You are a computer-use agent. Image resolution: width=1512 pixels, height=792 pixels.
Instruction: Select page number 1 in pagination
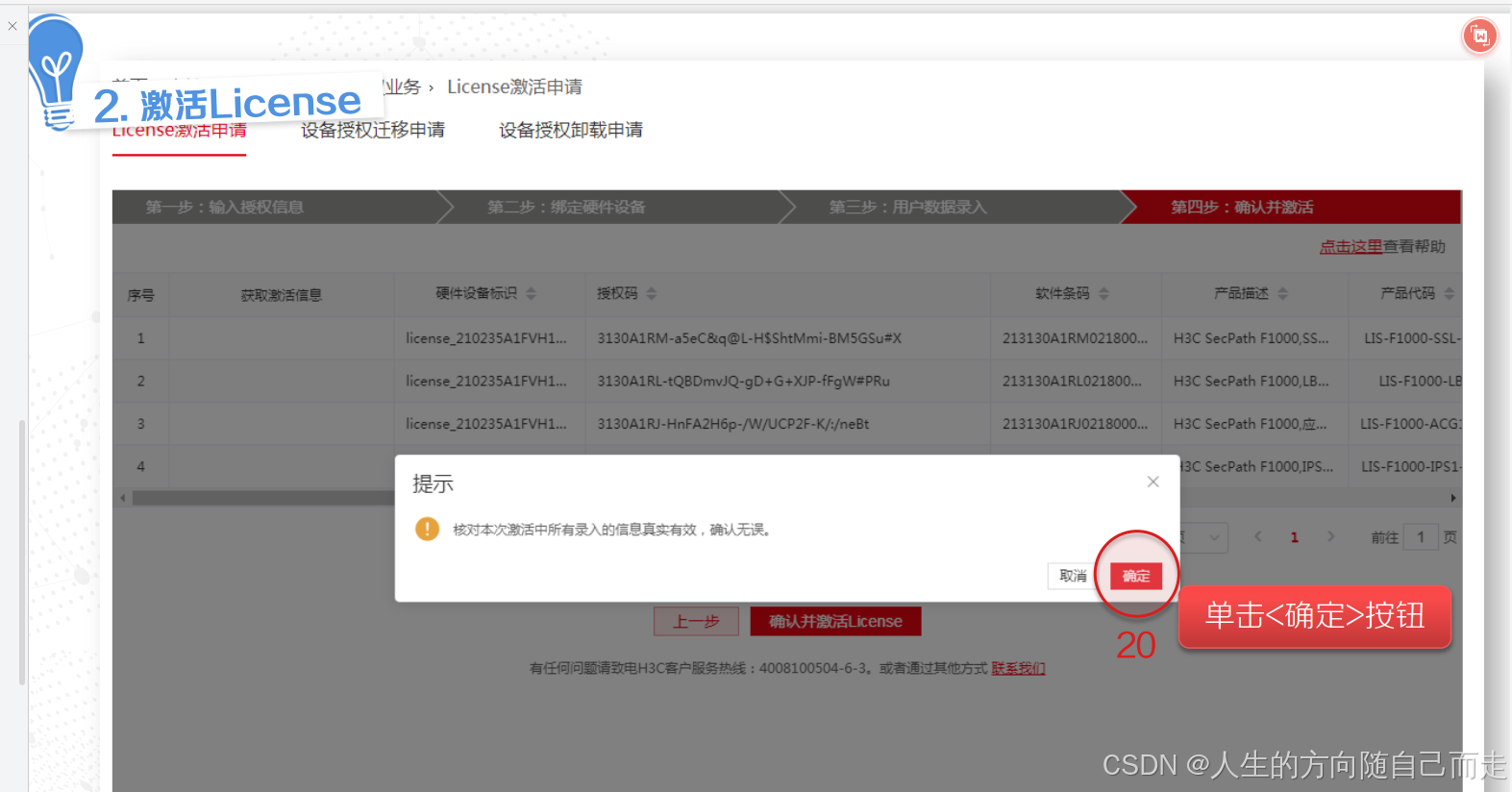click(x=1294, y=537)
